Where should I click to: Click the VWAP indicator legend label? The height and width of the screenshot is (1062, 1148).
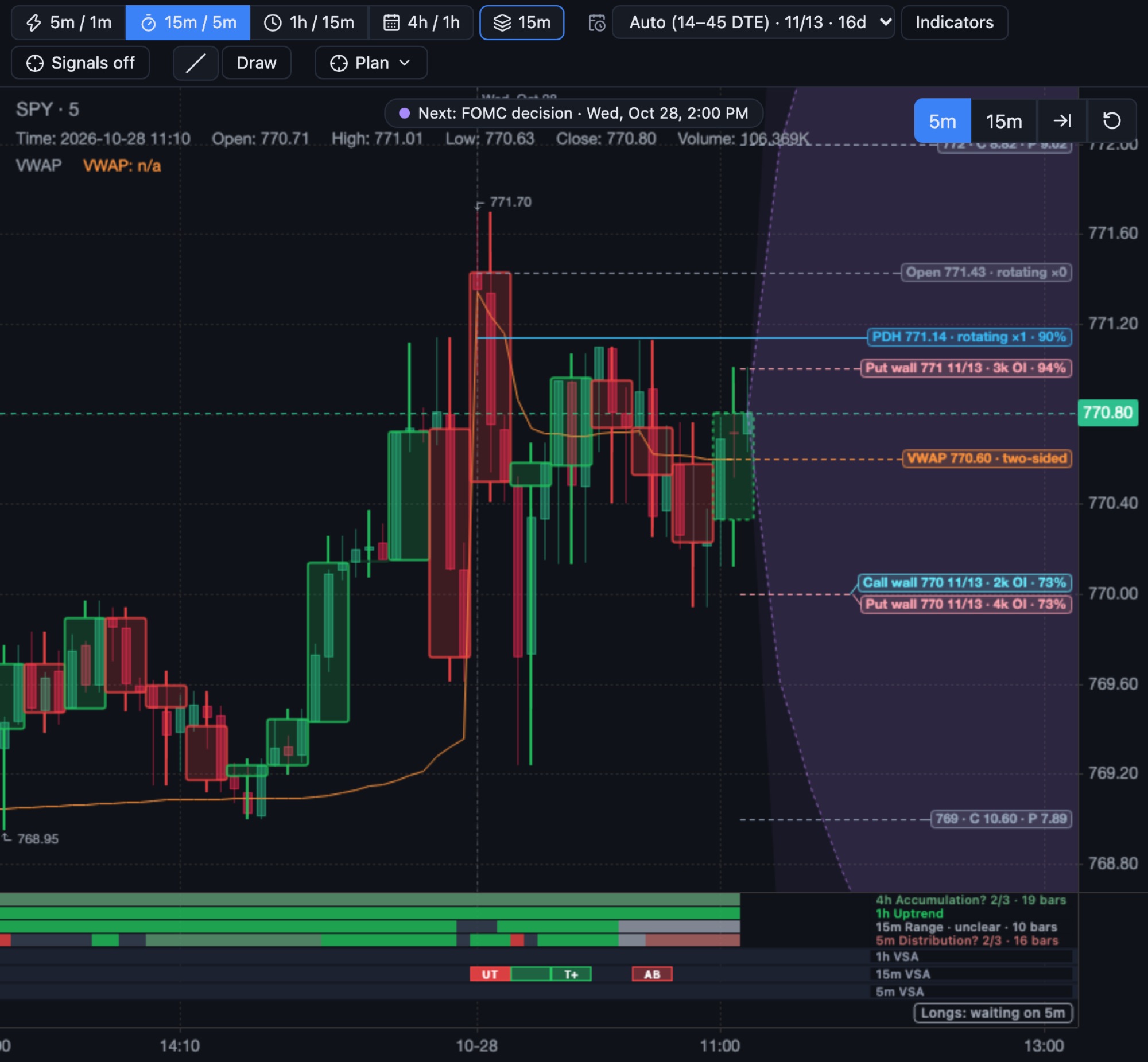[x=38, y=165]
